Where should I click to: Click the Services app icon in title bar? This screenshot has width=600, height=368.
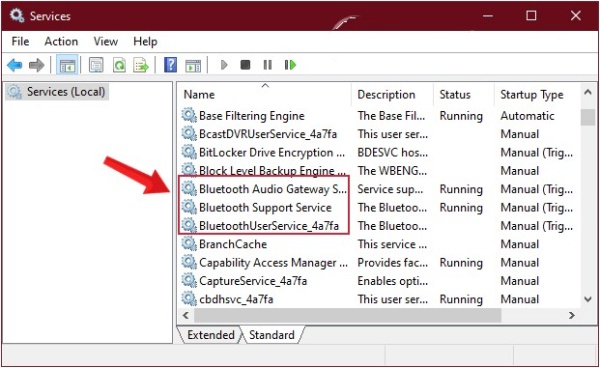[17, 15]
